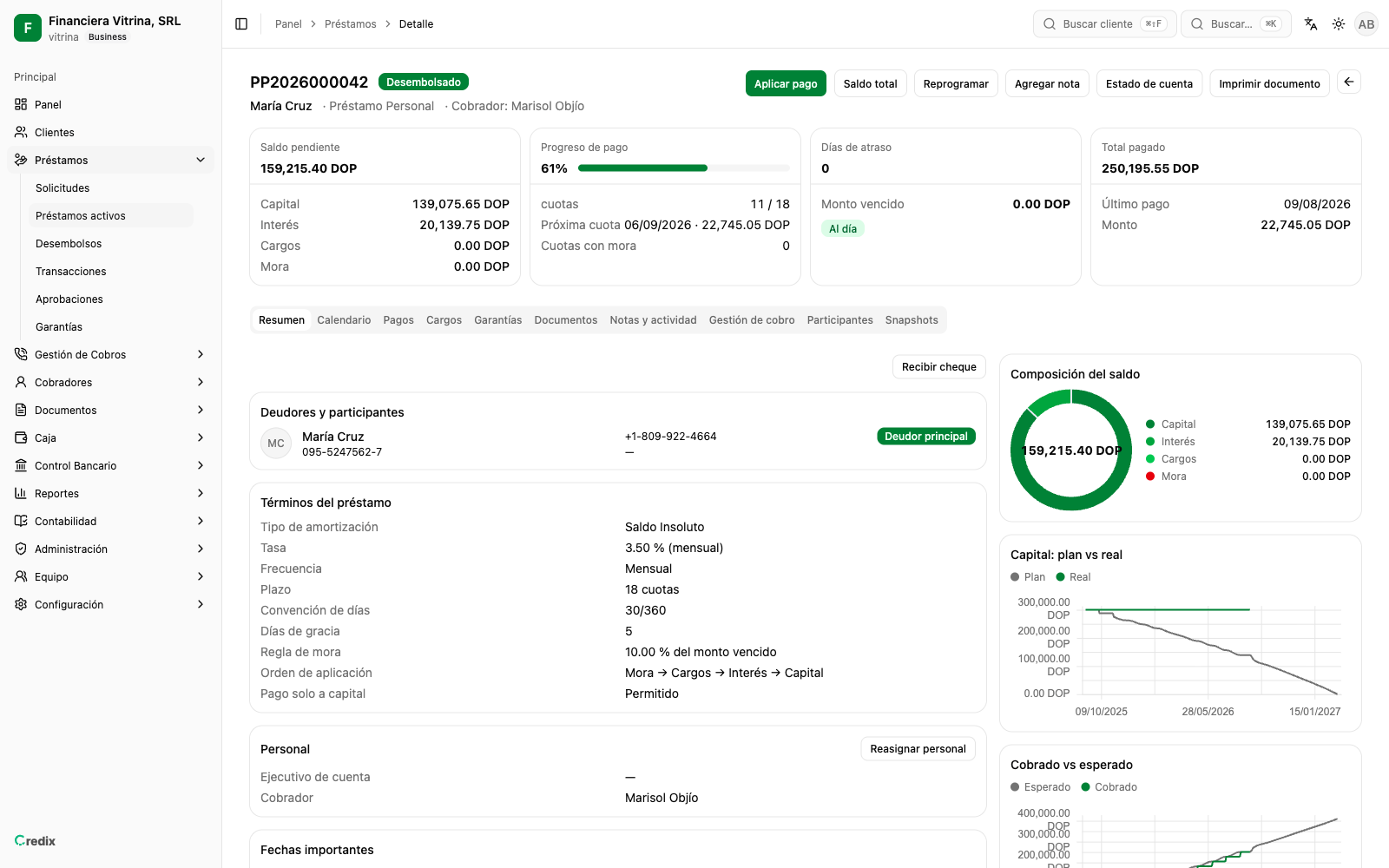
Task: Click the Reportes chart icon
Action: (x=21, y=493)
